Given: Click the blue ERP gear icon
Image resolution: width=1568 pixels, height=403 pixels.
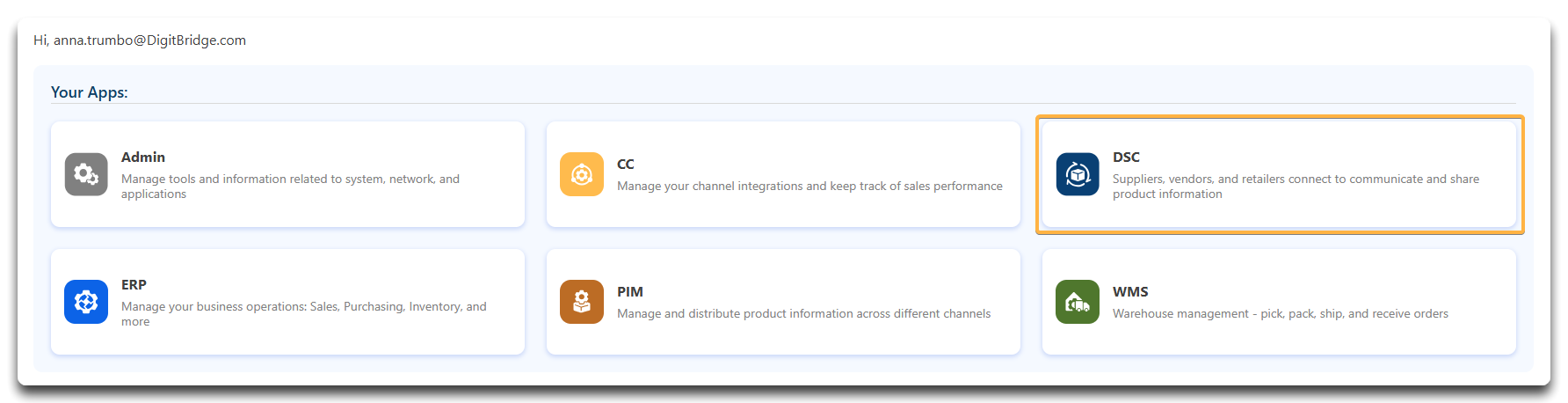Looking at the screenshot, I should click(86, 302).
